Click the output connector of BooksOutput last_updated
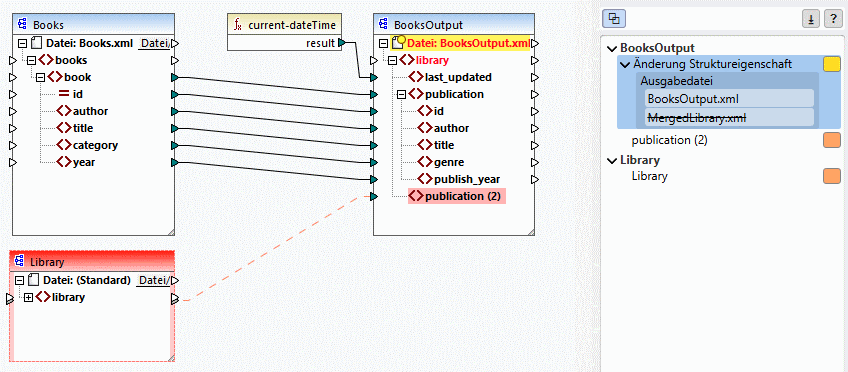Viewport: 848px width, 372px height. pos(535,77)
